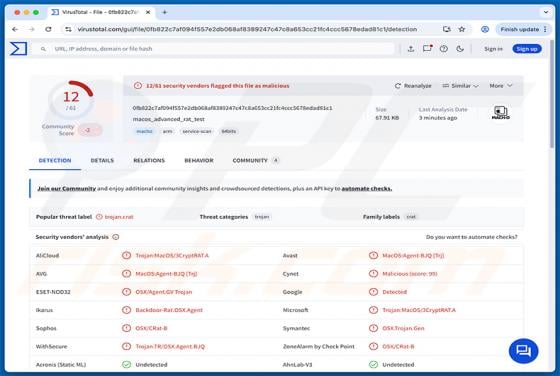560x376 pixels.
Task: Click the alert icon next to Avast detection
Action: pos(373,255)
